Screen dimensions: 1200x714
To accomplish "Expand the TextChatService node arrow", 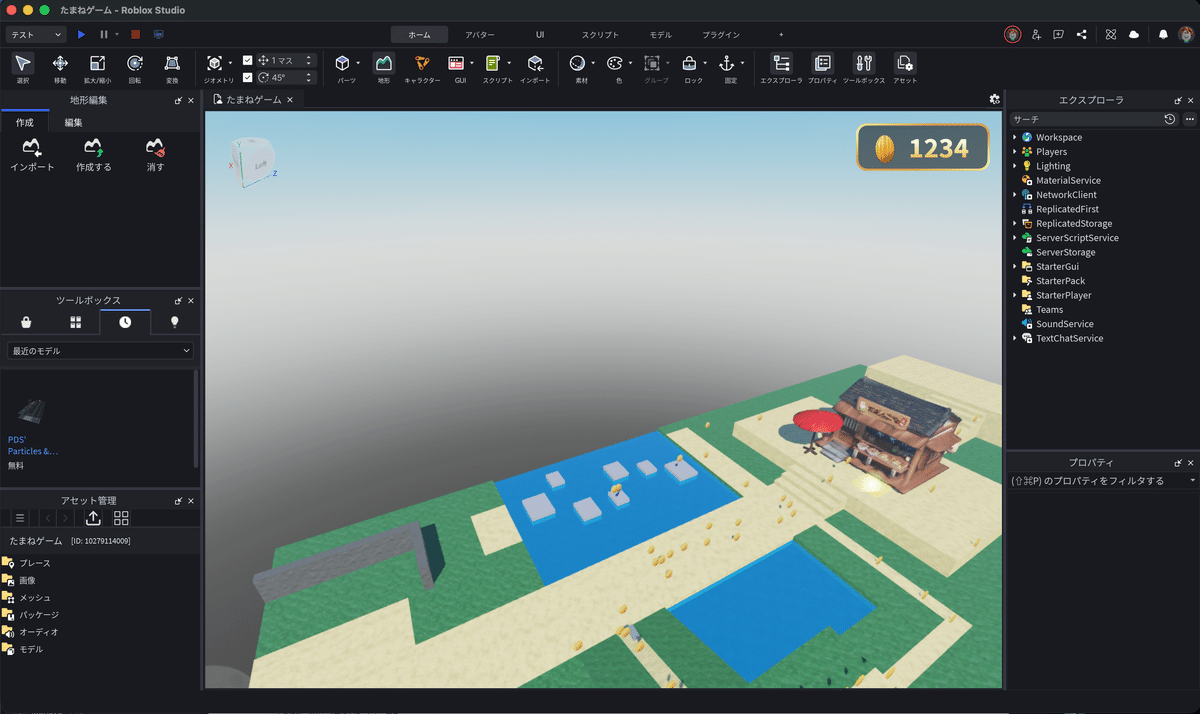I will click(1014, 338).
